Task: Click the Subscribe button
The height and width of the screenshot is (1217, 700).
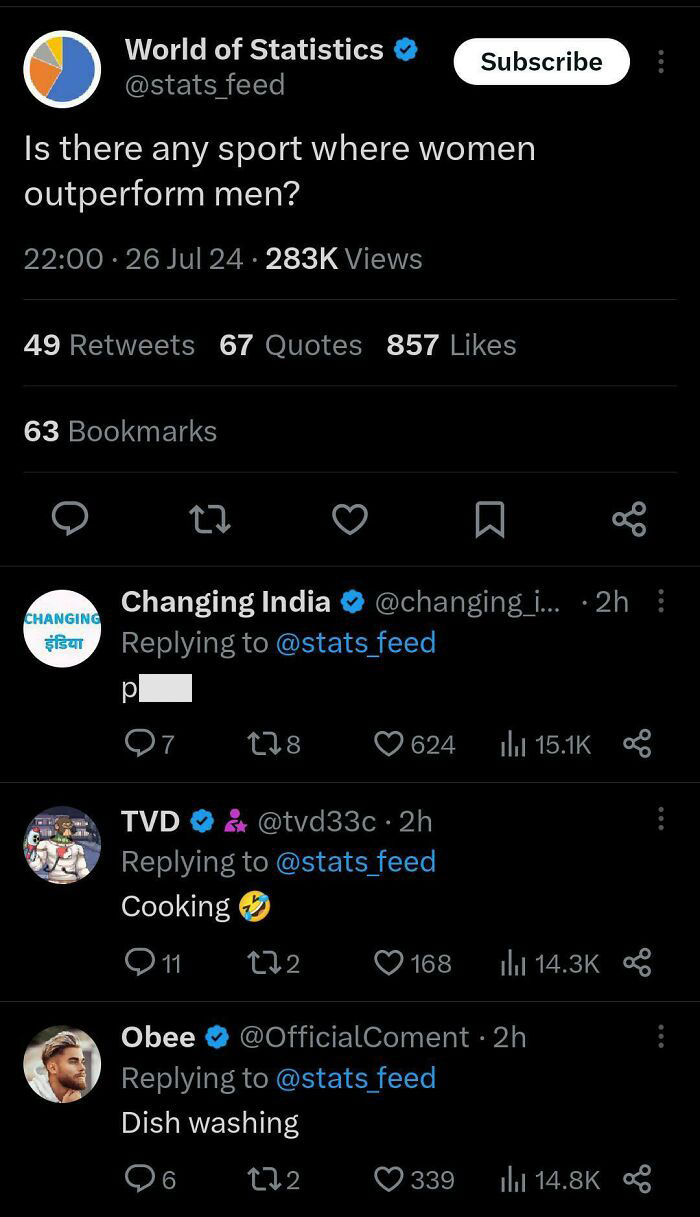Action: (541, 62)
